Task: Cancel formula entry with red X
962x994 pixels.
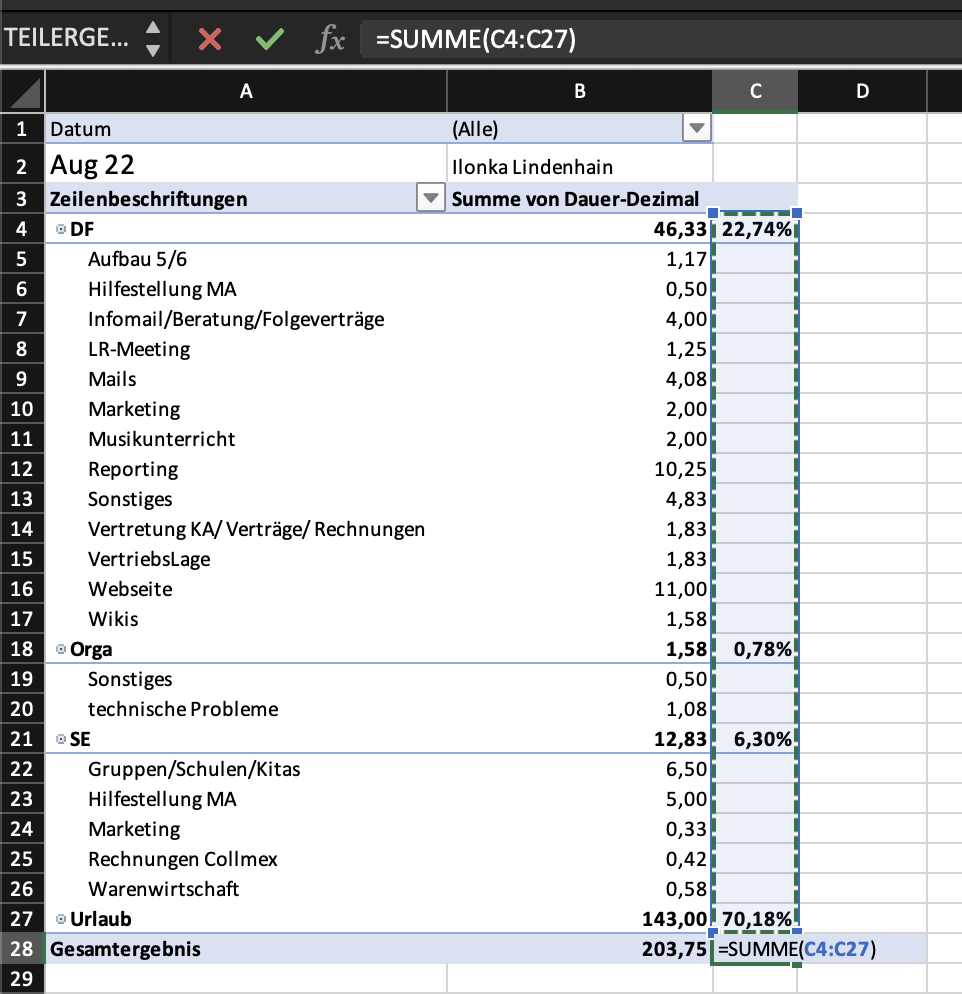Action: tap(210, 39)
